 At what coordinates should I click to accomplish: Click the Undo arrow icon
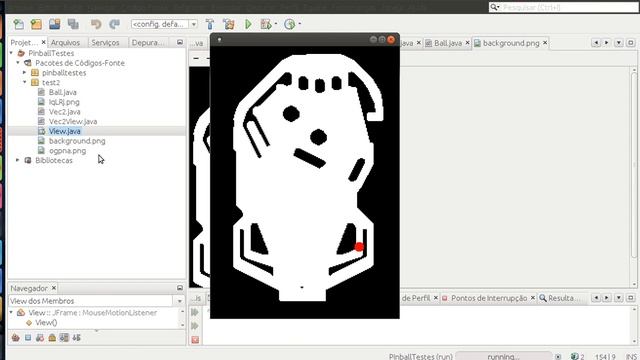96,24
